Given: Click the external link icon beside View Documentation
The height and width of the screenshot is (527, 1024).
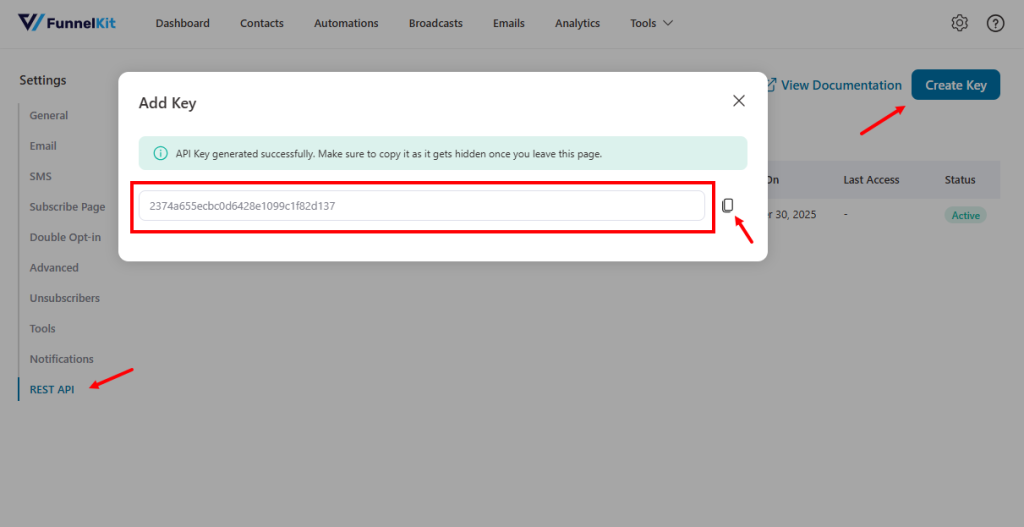Looking at the screenshot, I should pyautogui.click(x=771, y=85).
